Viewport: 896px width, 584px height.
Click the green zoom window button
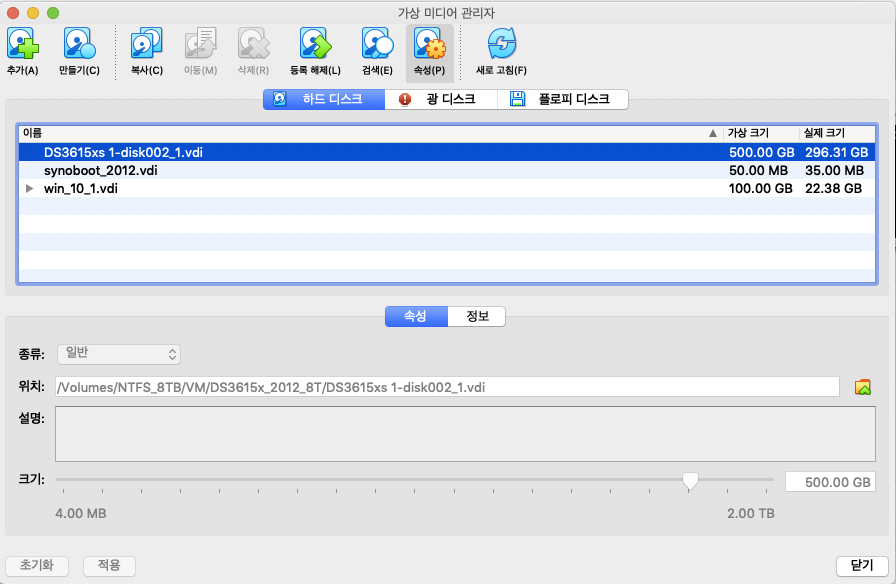pyautogui.click(x=53, y=13)
